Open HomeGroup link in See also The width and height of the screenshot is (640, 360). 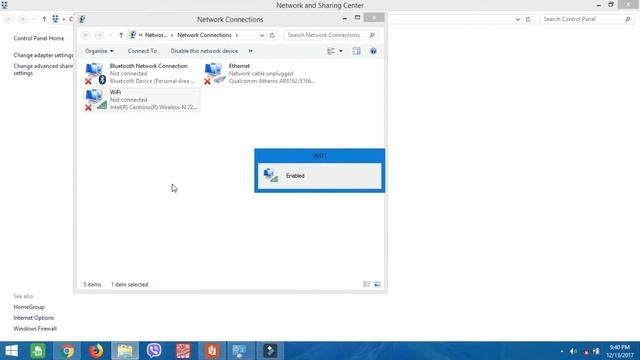[x=29, y=307]
